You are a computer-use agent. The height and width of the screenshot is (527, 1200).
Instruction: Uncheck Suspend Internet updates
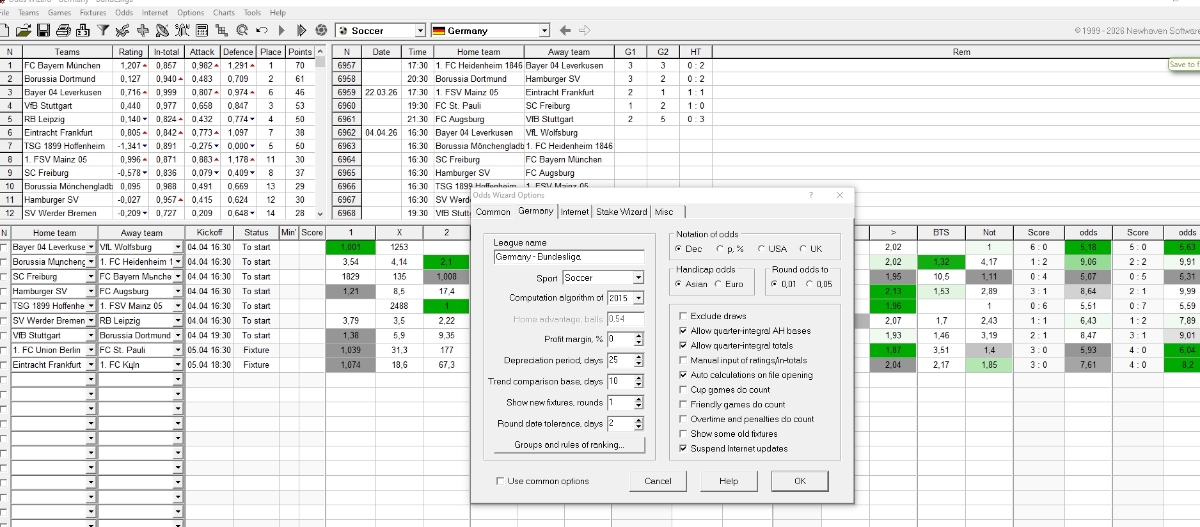(x=681, y=449)
